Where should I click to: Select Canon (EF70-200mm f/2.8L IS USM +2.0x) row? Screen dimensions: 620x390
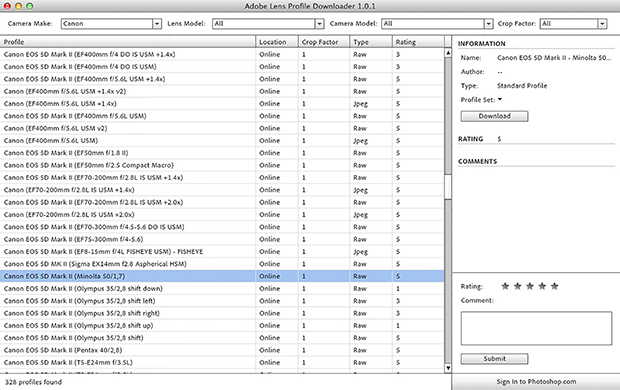(x=222, y=214)
